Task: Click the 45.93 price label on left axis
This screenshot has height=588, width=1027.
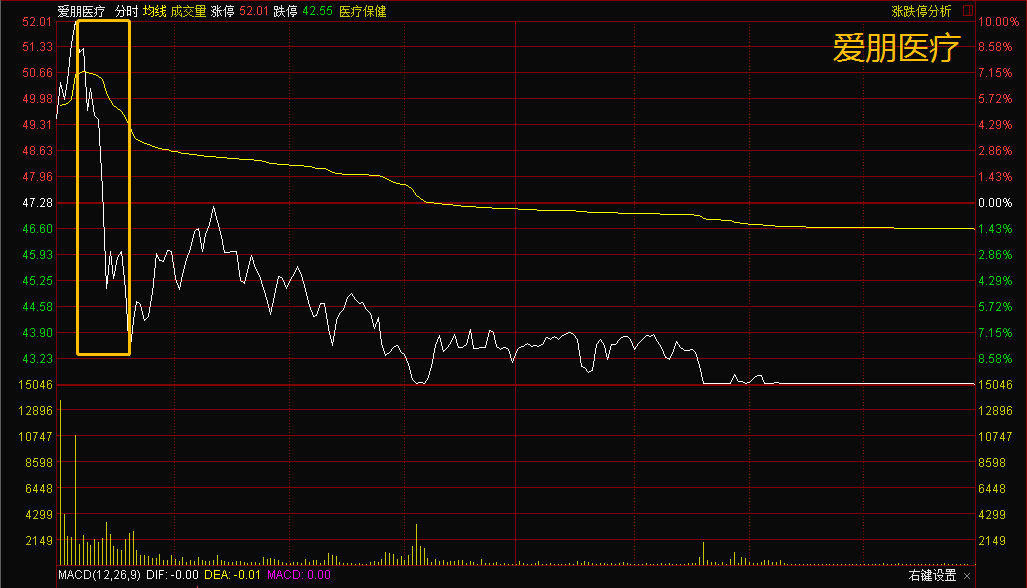Action: click(x=37, y=255)
